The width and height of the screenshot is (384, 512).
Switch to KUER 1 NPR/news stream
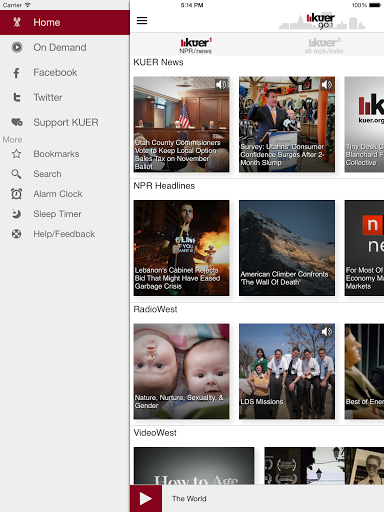click(x=196, y=46)
